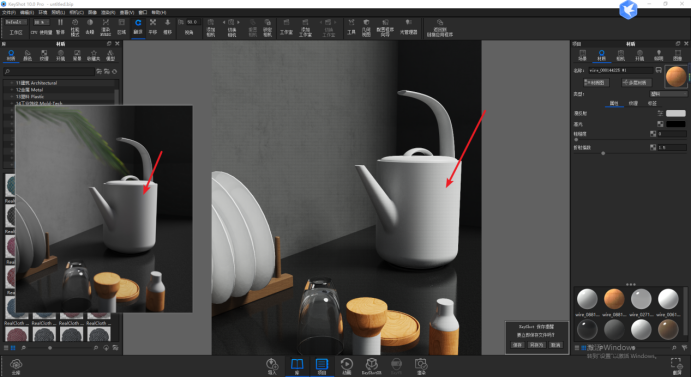Toggle texture icon for Specular row
692x378 pixels.
coord(660,124)
